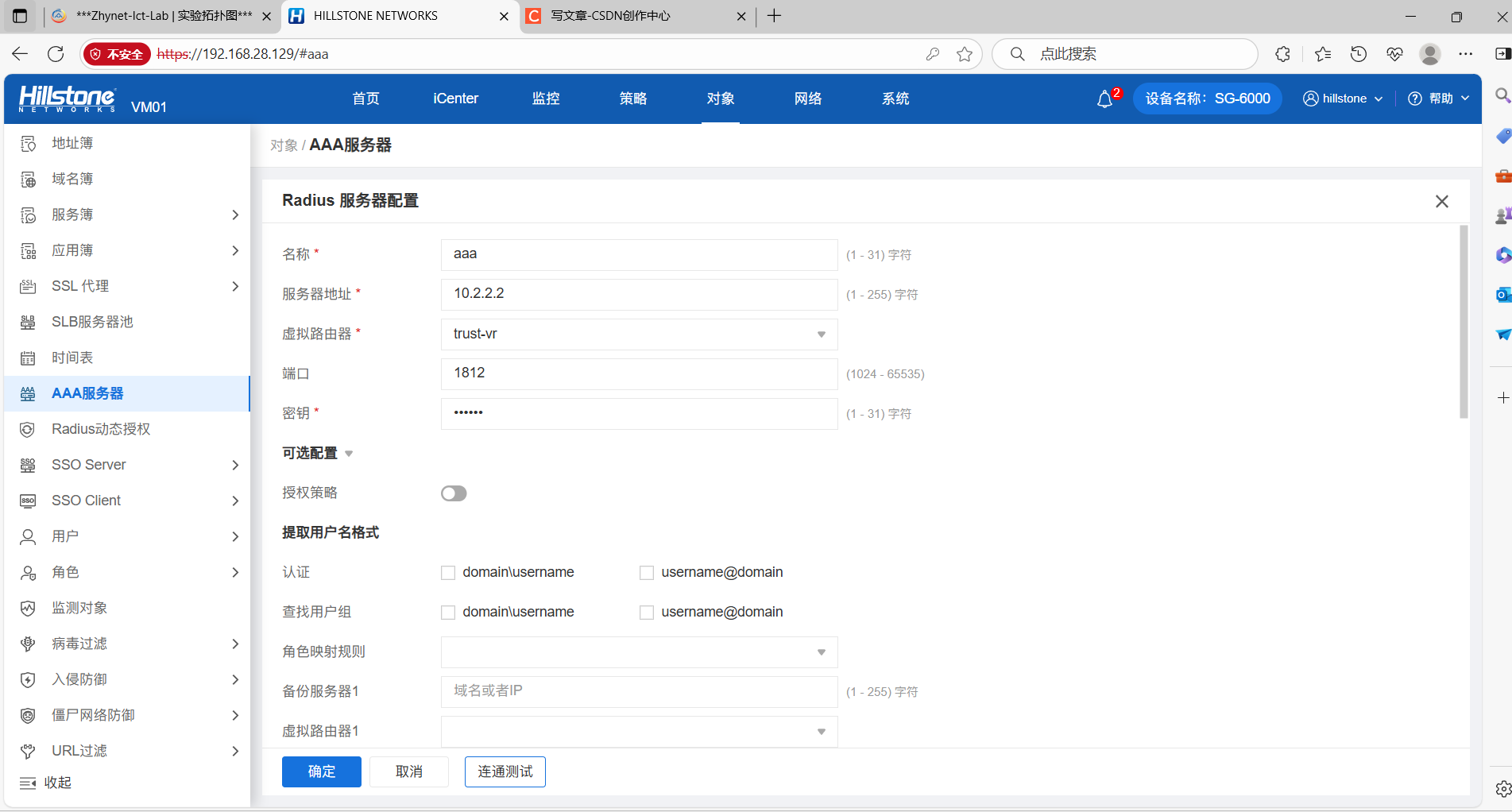
Task: Click the 用户 person icon
Action: tap(28, 537)
